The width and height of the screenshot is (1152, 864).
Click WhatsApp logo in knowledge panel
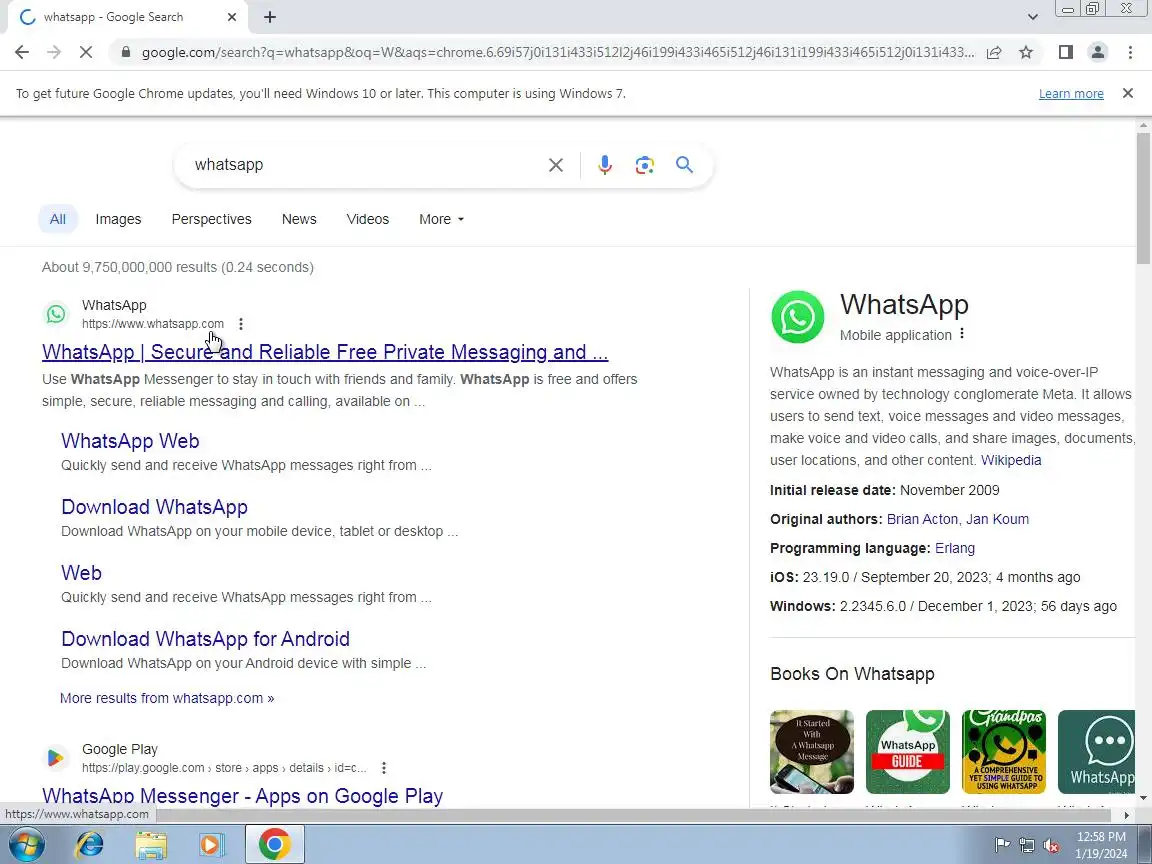coord(798,317)
